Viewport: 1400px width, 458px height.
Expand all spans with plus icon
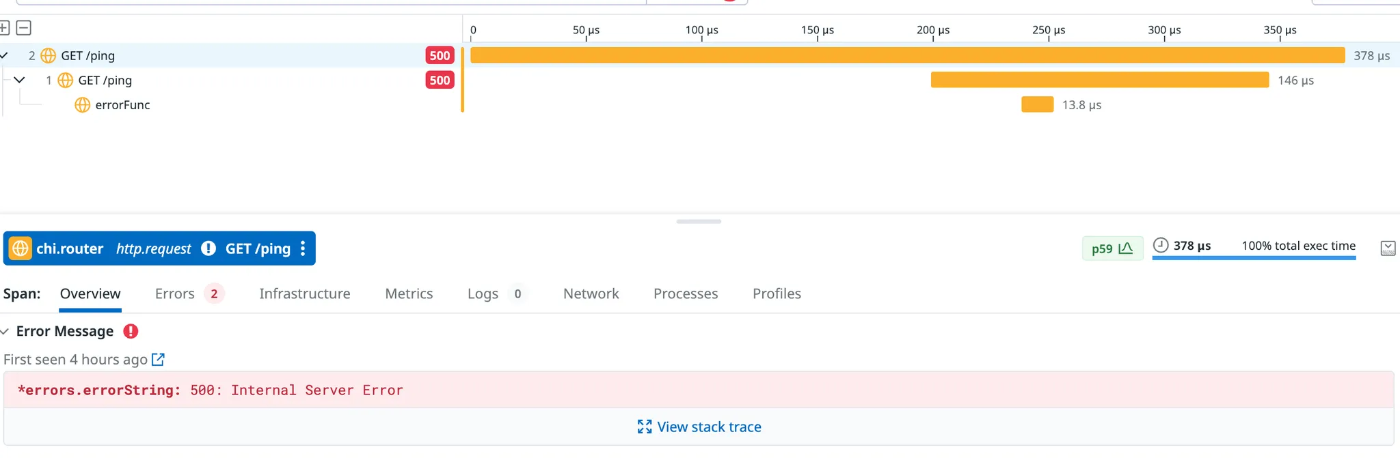pos(5,28)
